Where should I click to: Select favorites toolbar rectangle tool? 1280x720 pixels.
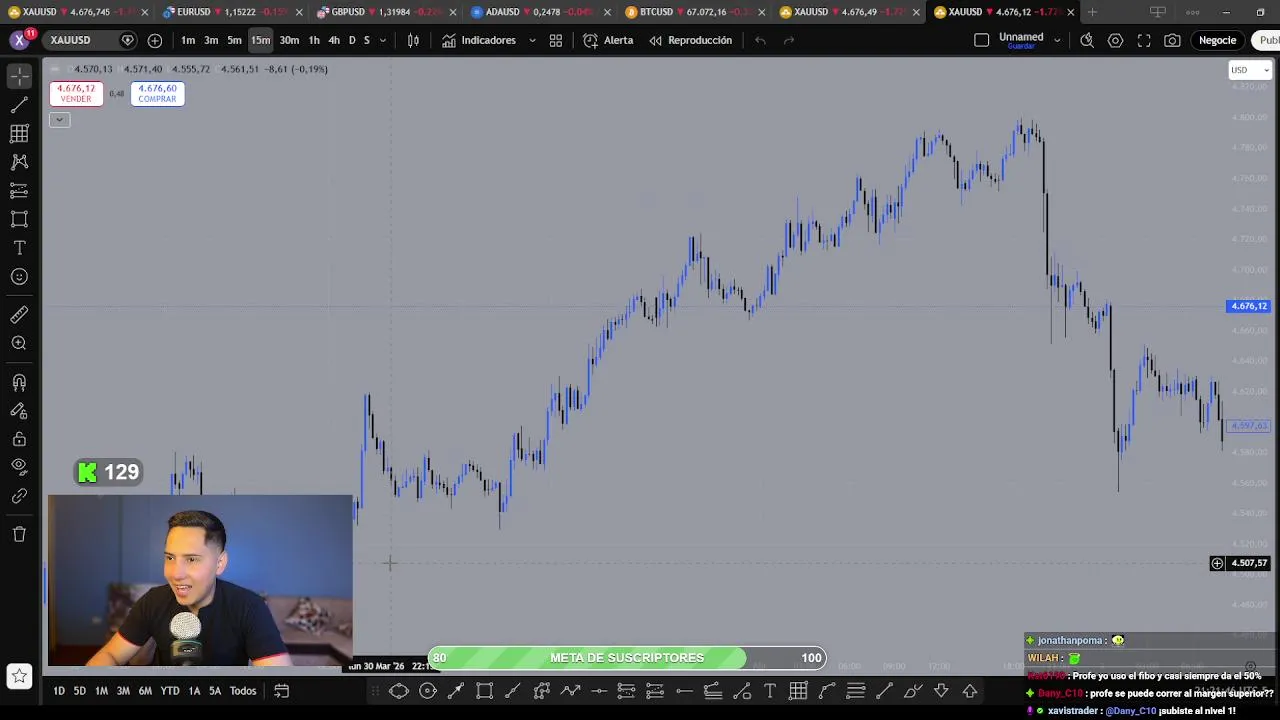point(484,691)
